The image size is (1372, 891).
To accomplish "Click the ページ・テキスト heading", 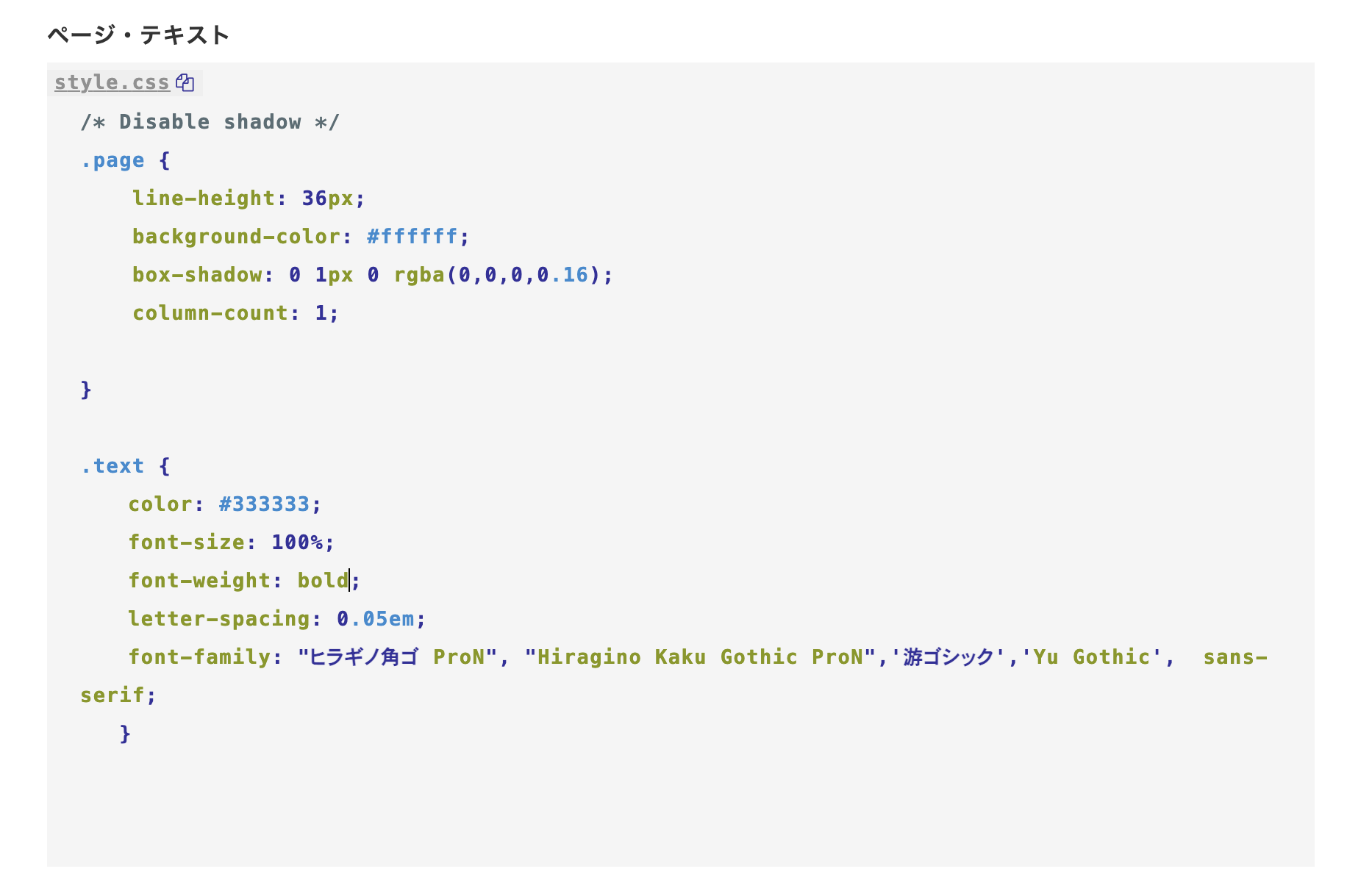I will (x=138, y=35).
